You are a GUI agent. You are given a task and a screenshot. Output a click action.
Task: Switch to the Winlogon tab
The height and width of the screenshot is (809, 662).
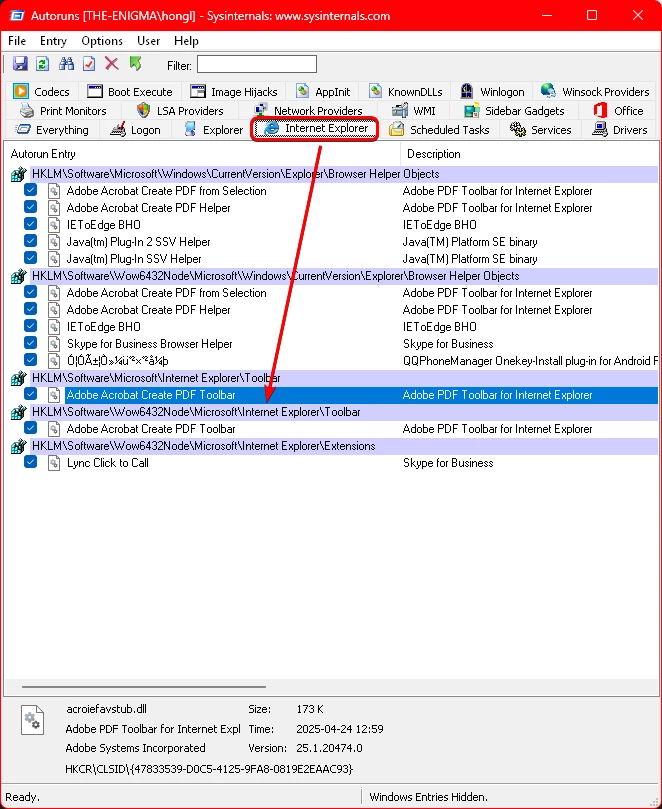492,92
